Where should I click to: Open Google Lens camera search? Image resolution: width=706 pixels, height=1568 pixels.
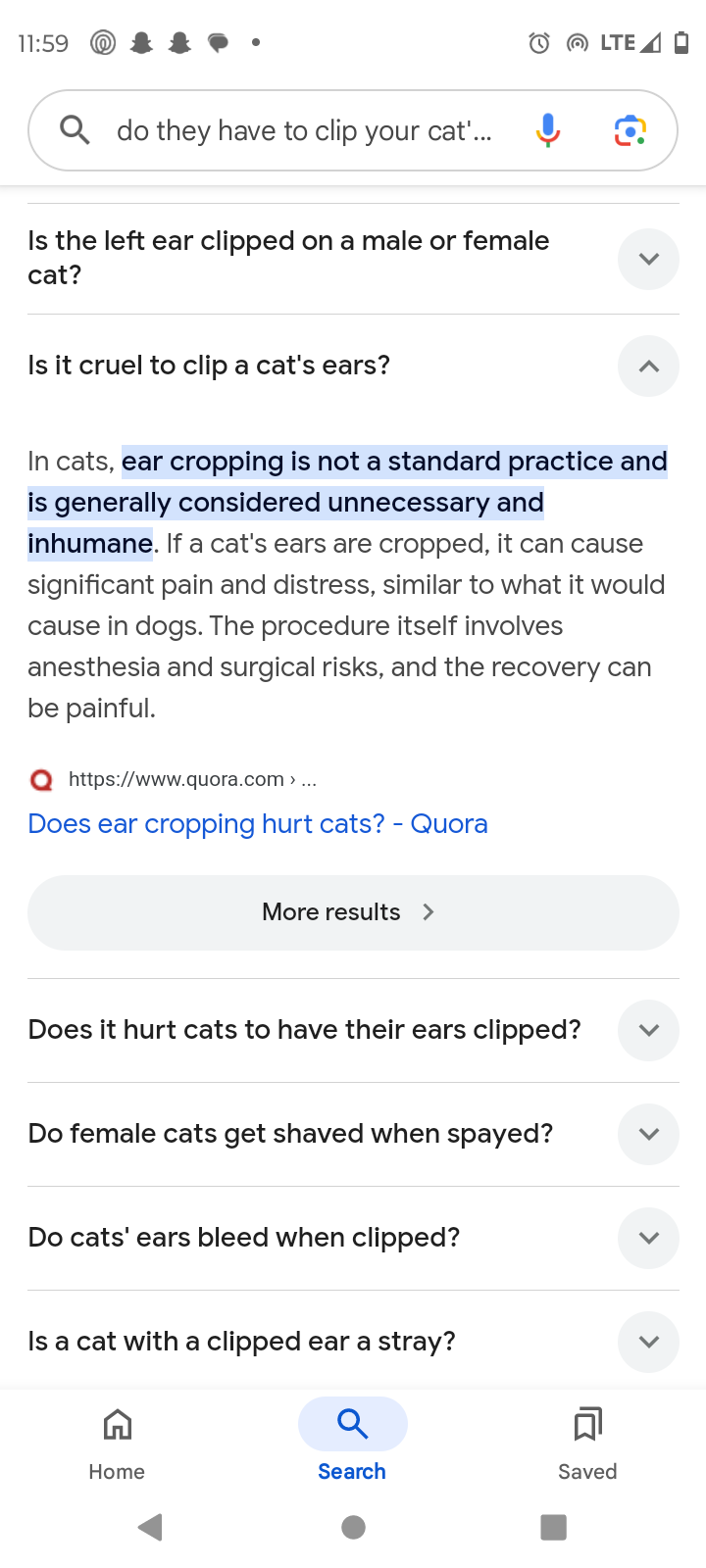[630, 130]
